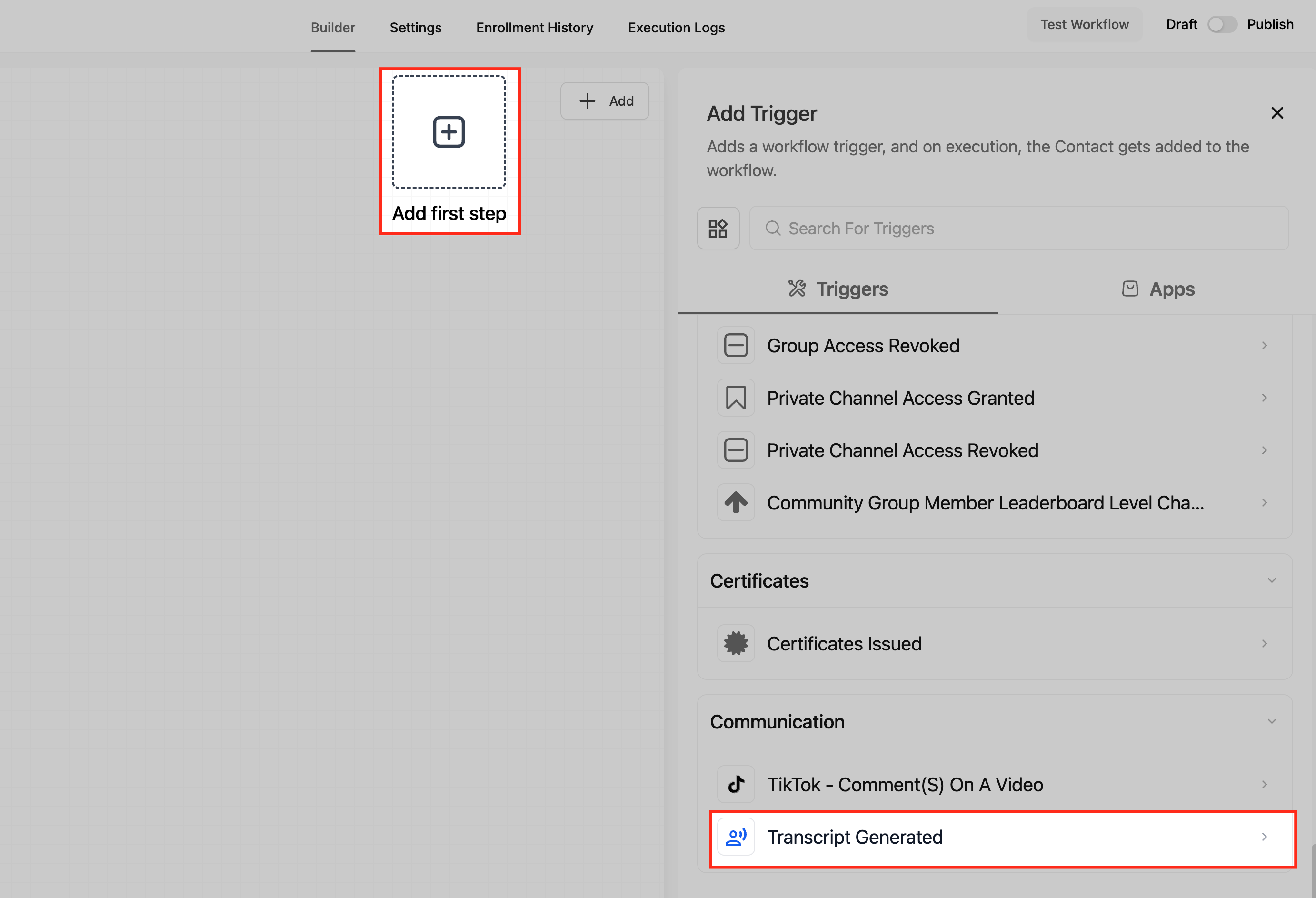Viewport: 1316px width, 898px height.
Task: Open the trigger category grid icon
Action: click(718, 228)
